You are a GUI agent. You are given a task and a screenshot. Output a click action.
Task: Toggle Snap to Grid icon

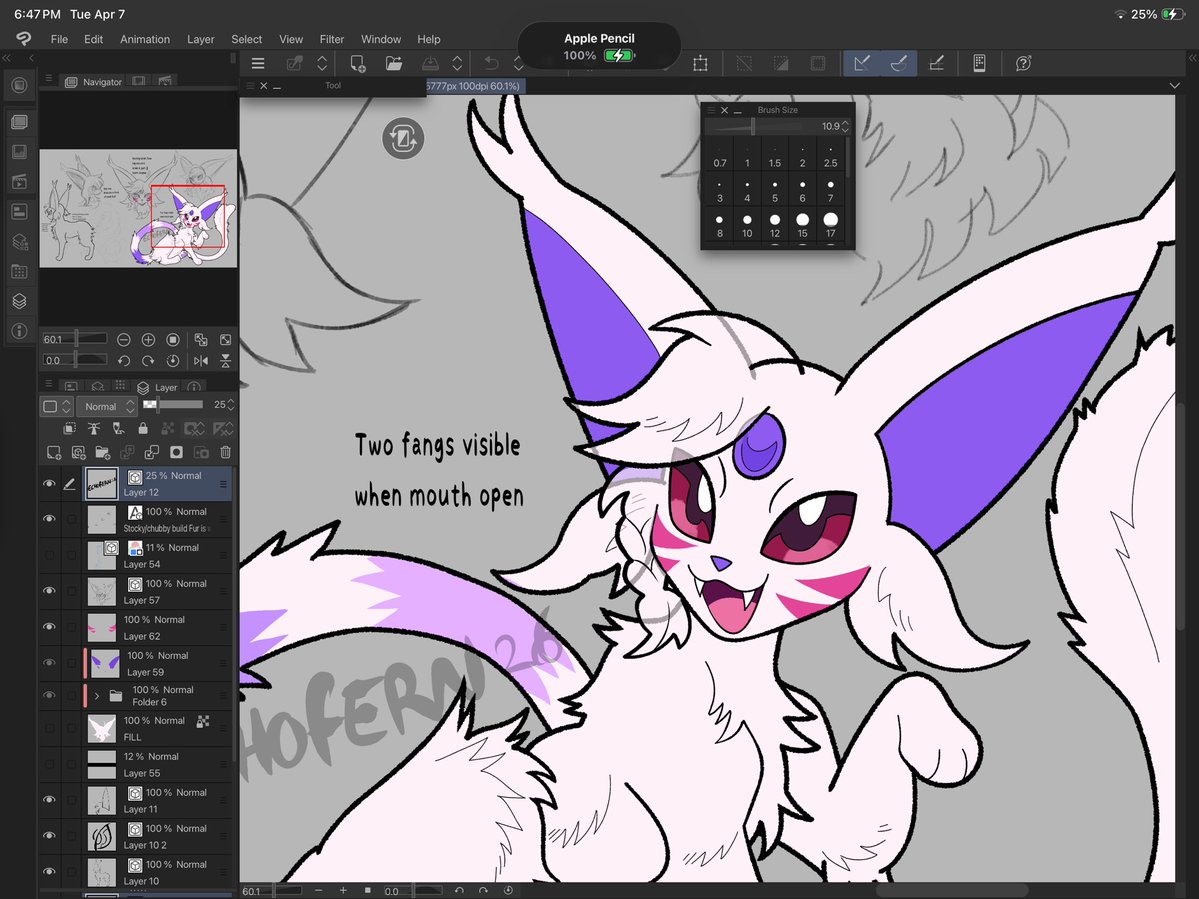point(936,63)
